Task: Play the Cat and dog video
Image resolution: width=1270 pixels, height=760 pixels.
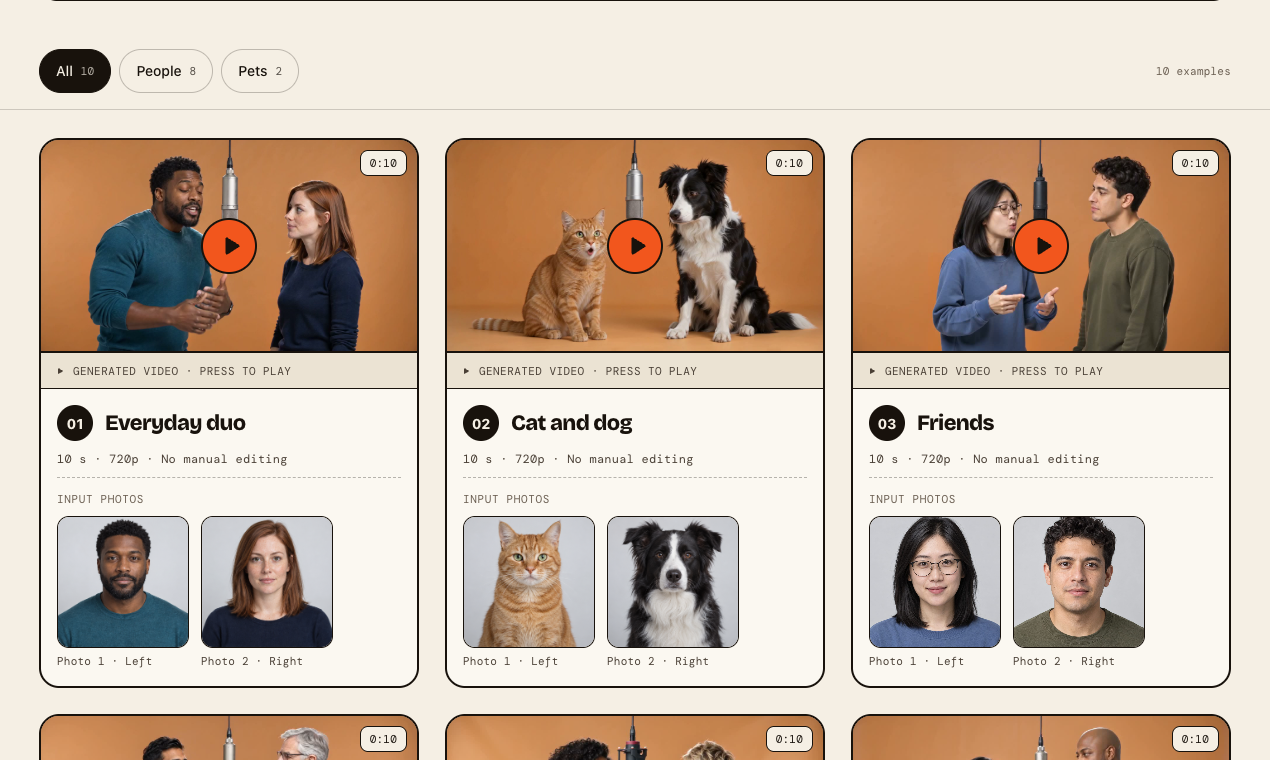Action: [x=635, y=246]
